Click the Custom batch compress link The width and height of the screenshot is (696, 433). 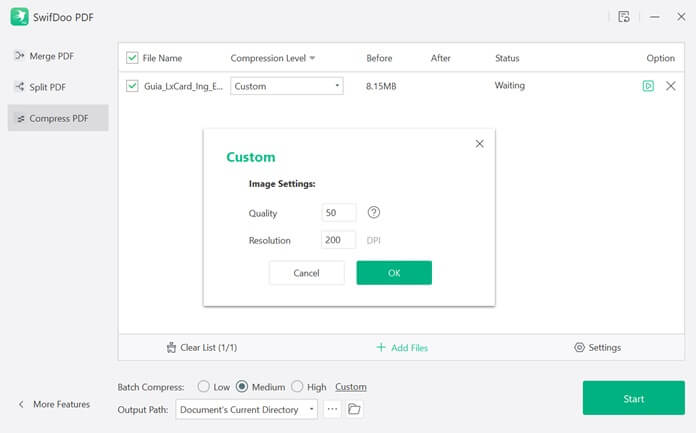(351, 387)
